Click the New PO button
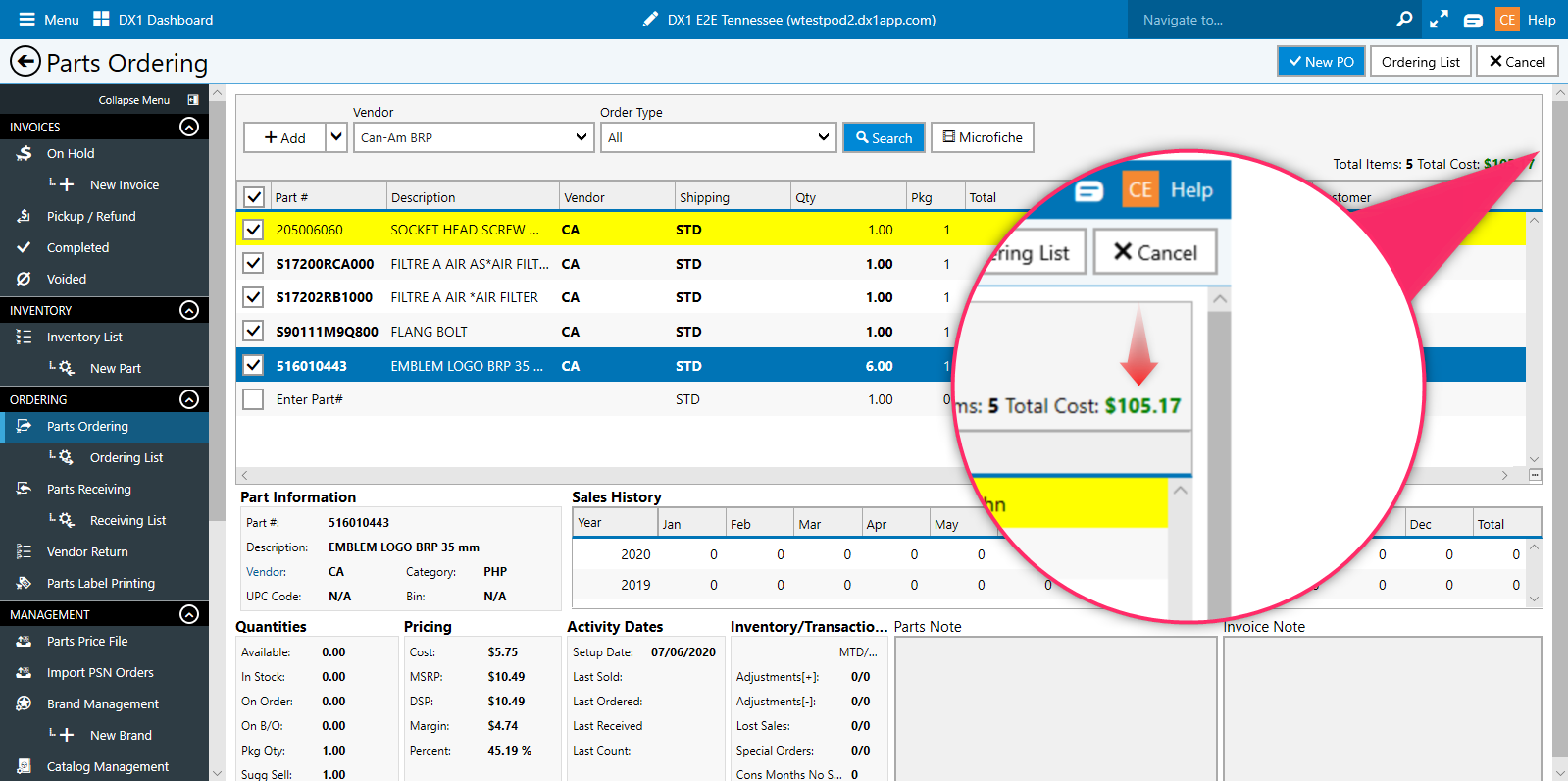This screenshot has width=1568, height=781. click(x=1321, y=61)
